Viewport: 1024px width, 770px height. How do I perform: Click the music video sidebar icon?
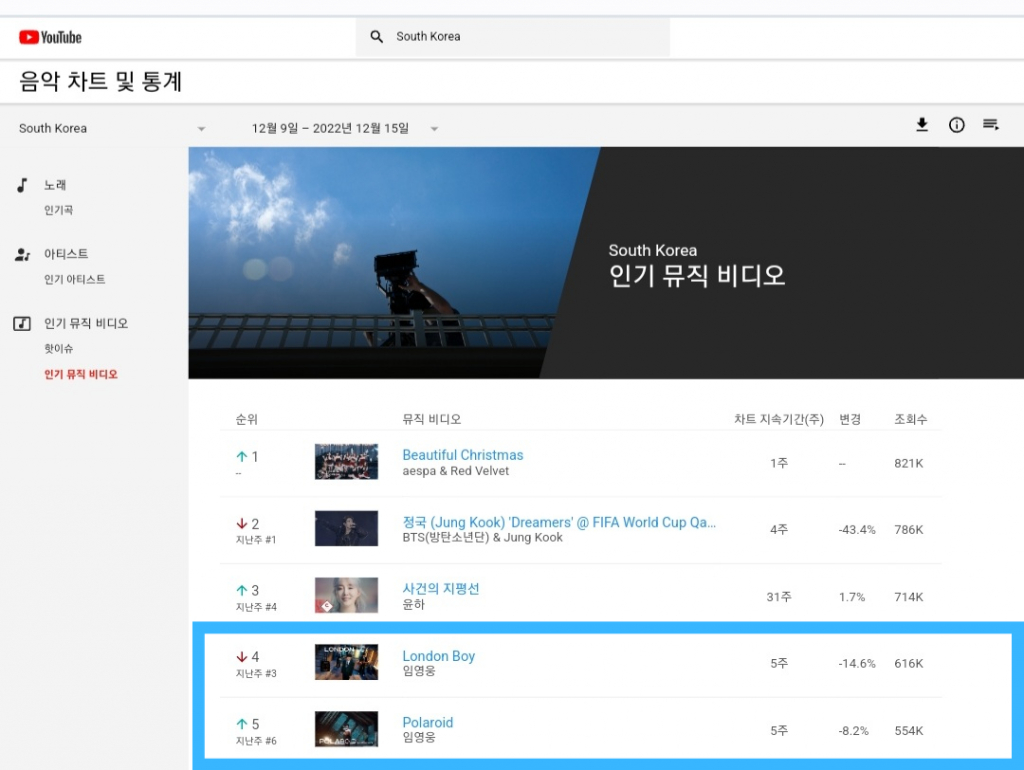tap(22, 324)
